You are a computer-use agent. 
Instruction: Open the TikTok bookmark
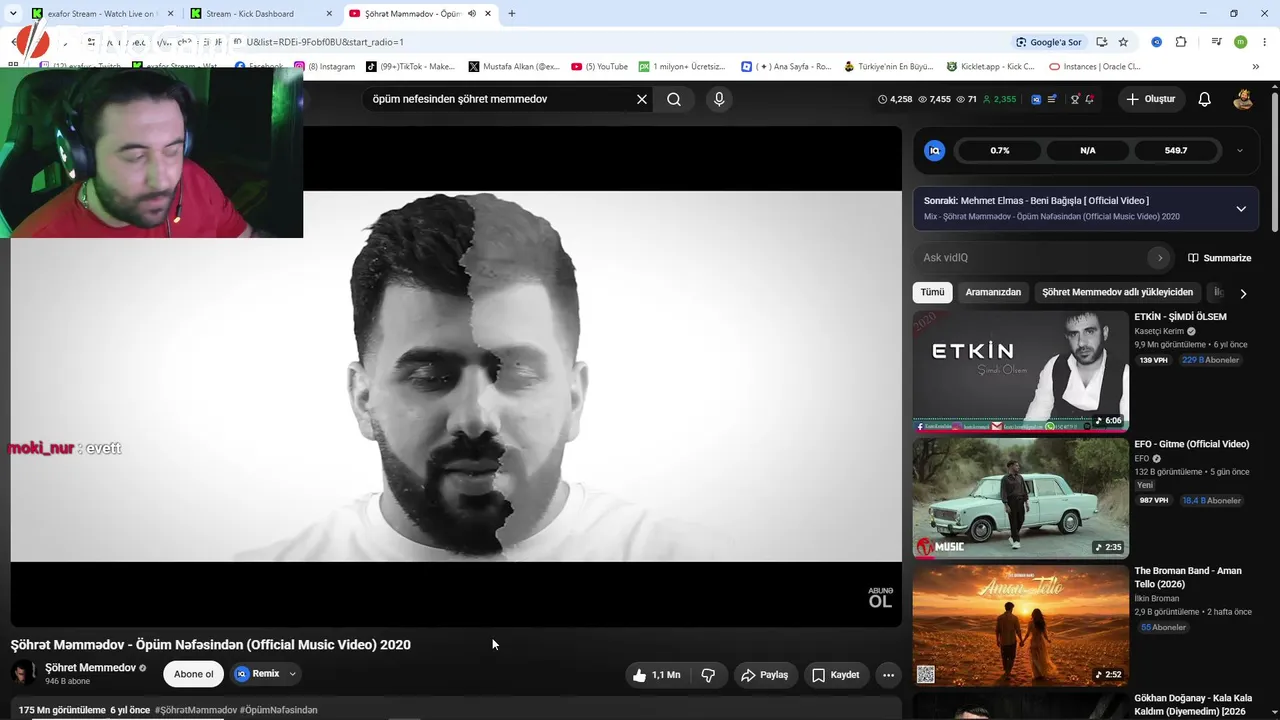(x=411, y=67)
